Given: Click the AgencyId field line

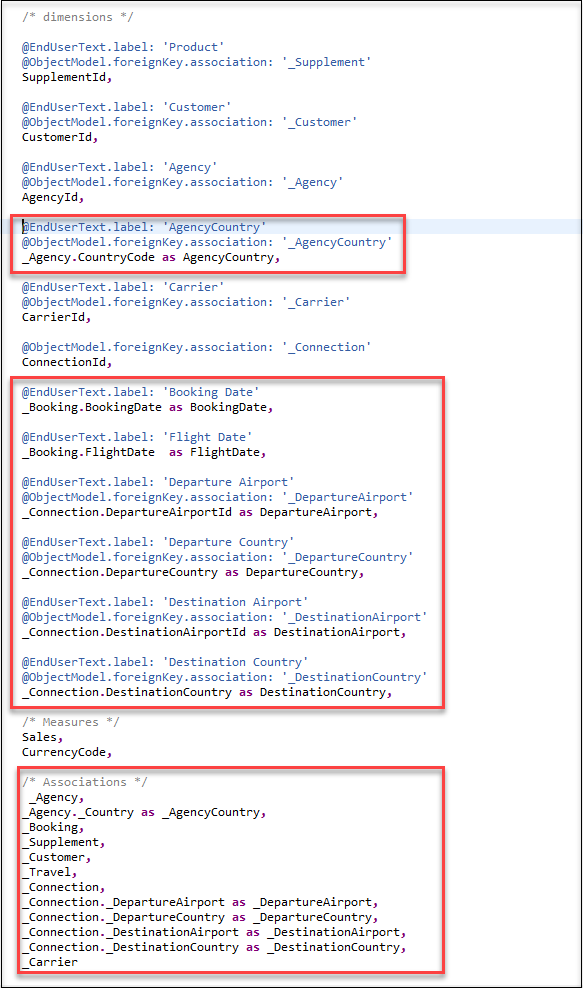Looking at the screenshot, I should click(54, 197).
